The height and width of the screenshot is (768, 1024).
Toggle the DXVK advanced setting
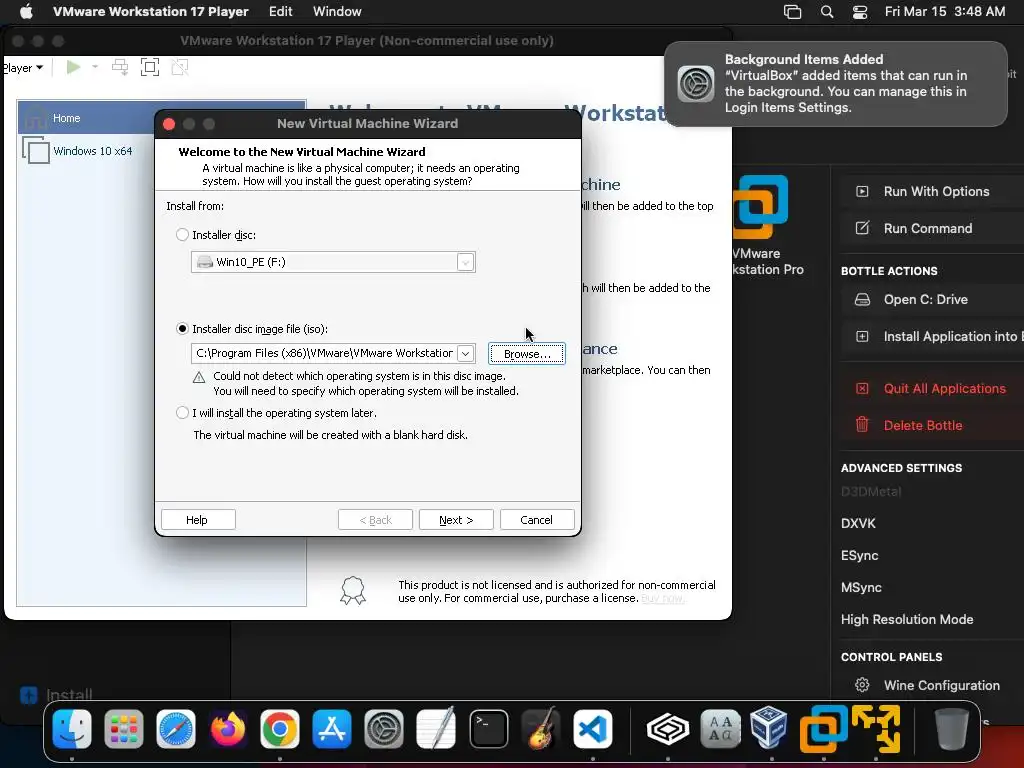coord(858,523)
